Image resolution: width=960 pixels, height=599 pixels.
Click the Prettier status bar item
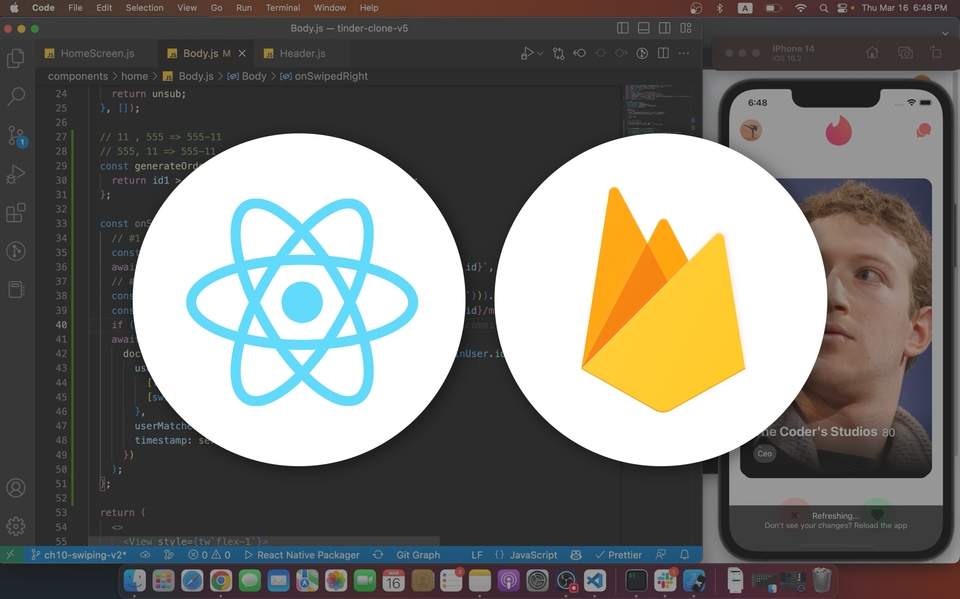(x=619, y=555)
